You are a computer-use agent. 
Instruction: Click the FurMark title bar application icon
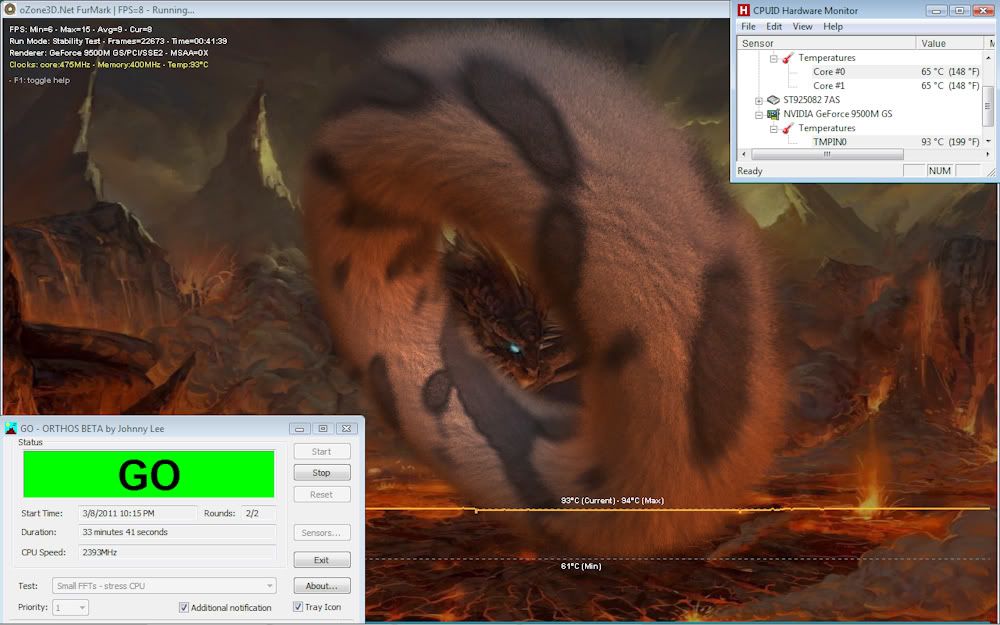[x=10, y=10]
